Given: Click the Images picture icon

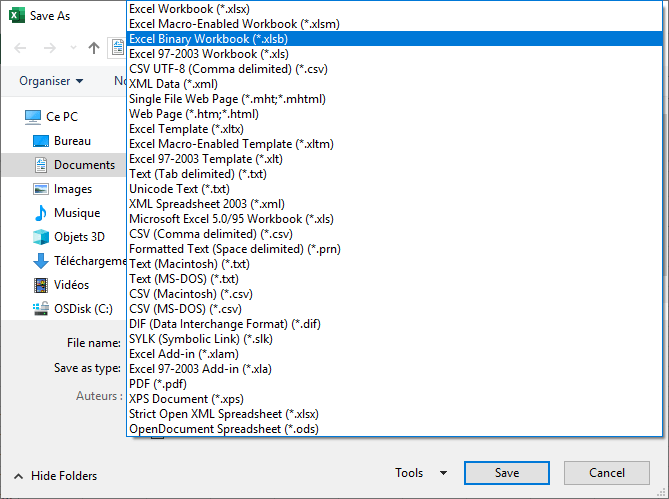Looking at the screenshot, I should [x=41, y=189].
